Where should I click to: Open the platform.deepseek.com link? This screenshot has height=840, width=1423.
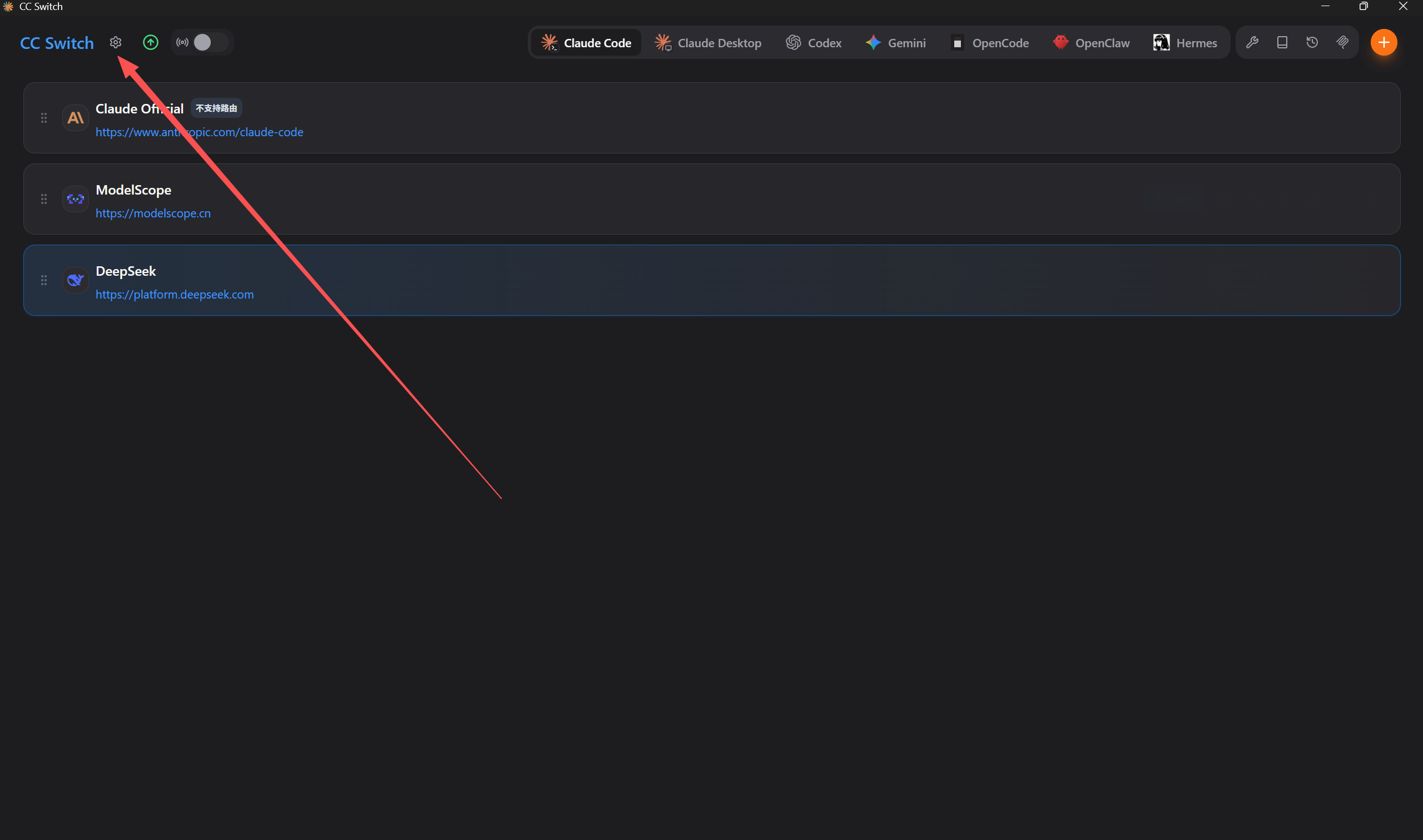pos(175,294)
